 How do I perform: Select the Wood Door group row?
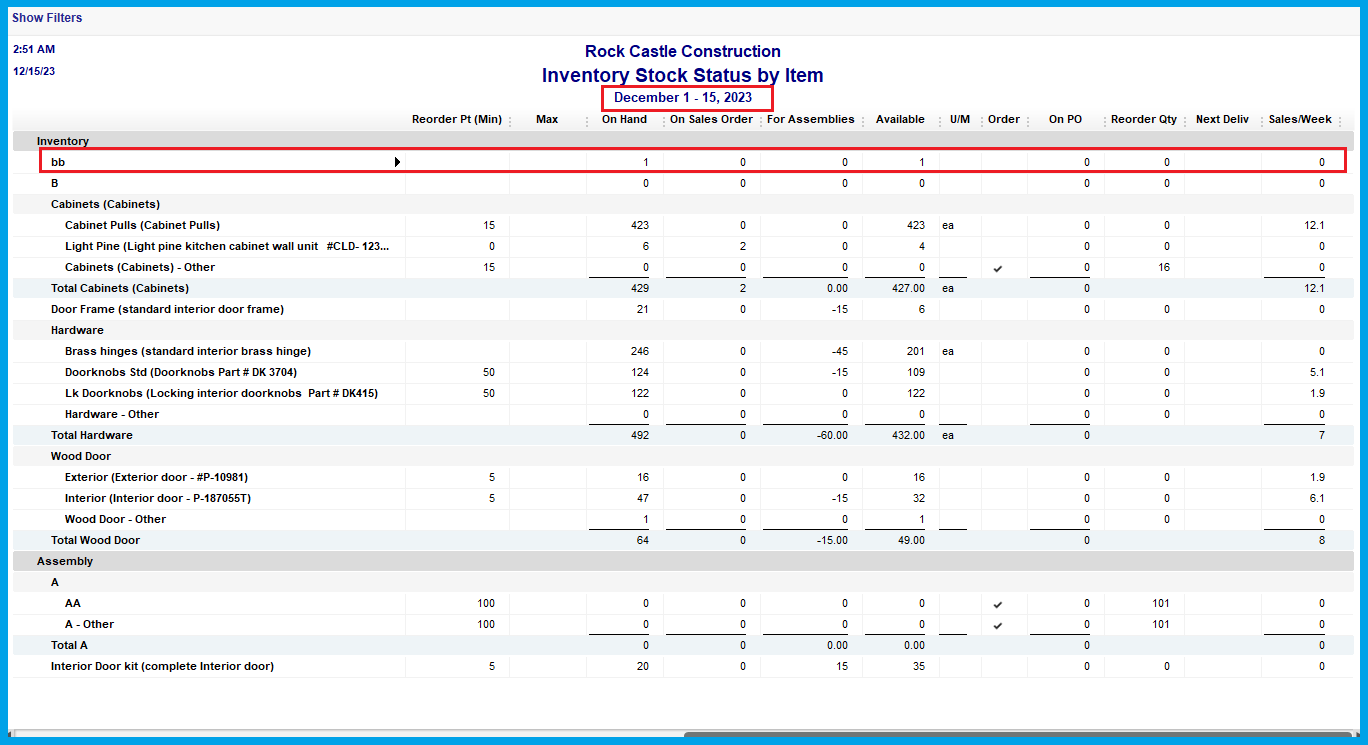click(x=683, y=456)
